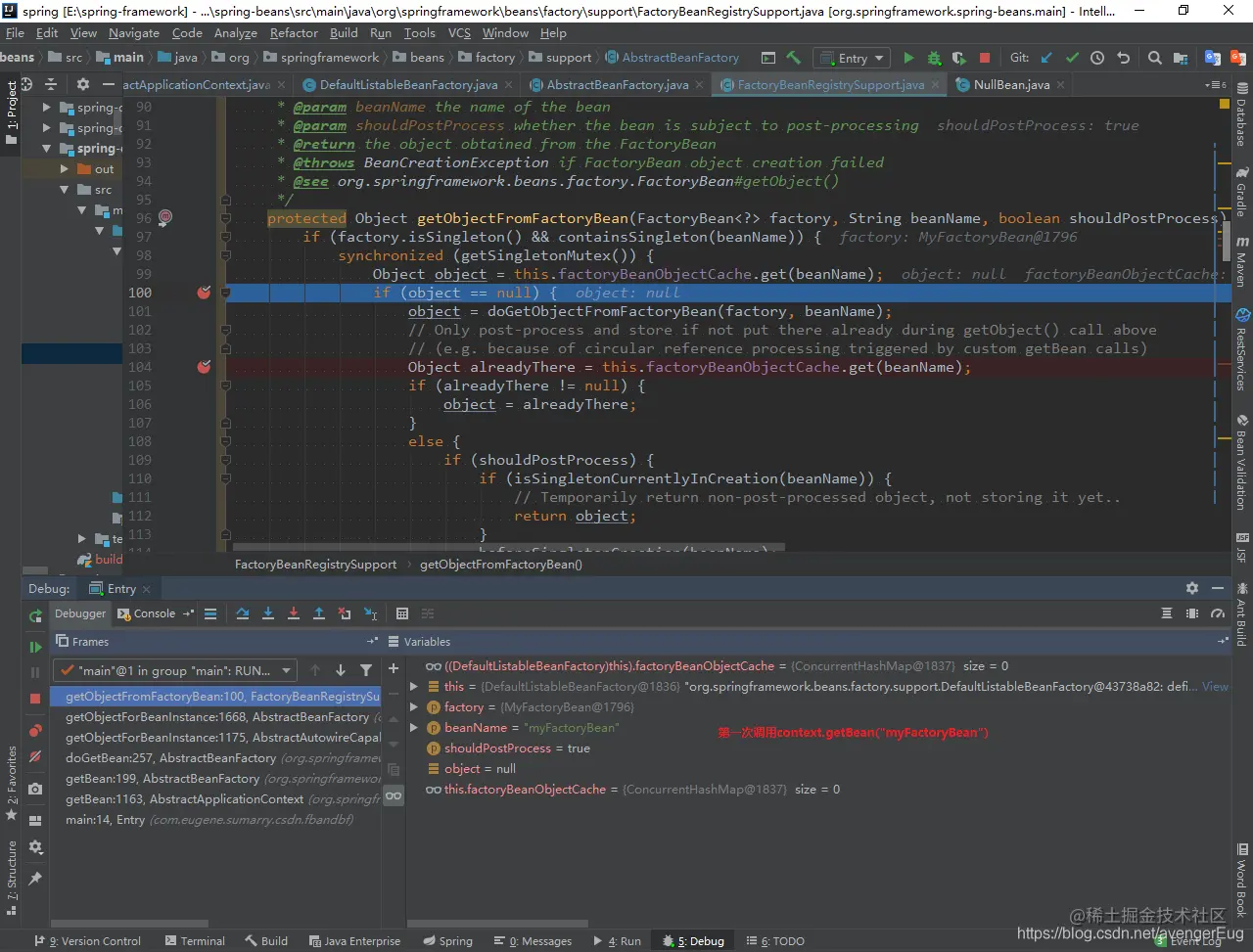Build project with the hammer icon
This screenshot has height=952, width=1253.
tap(794, 58)
